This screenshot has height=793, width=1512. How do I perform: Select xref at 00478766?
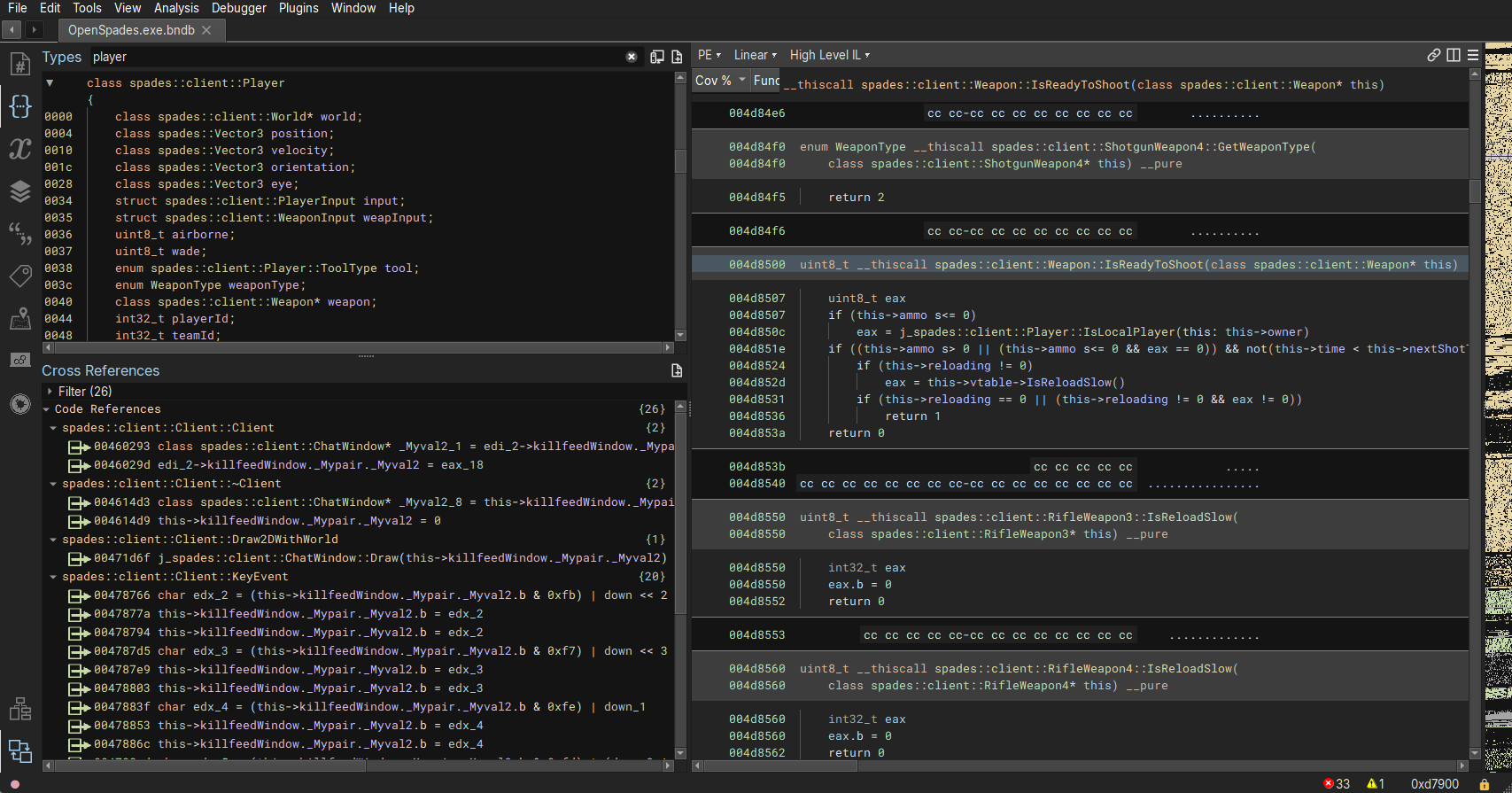pyautogui.click(x=368, y=595)
